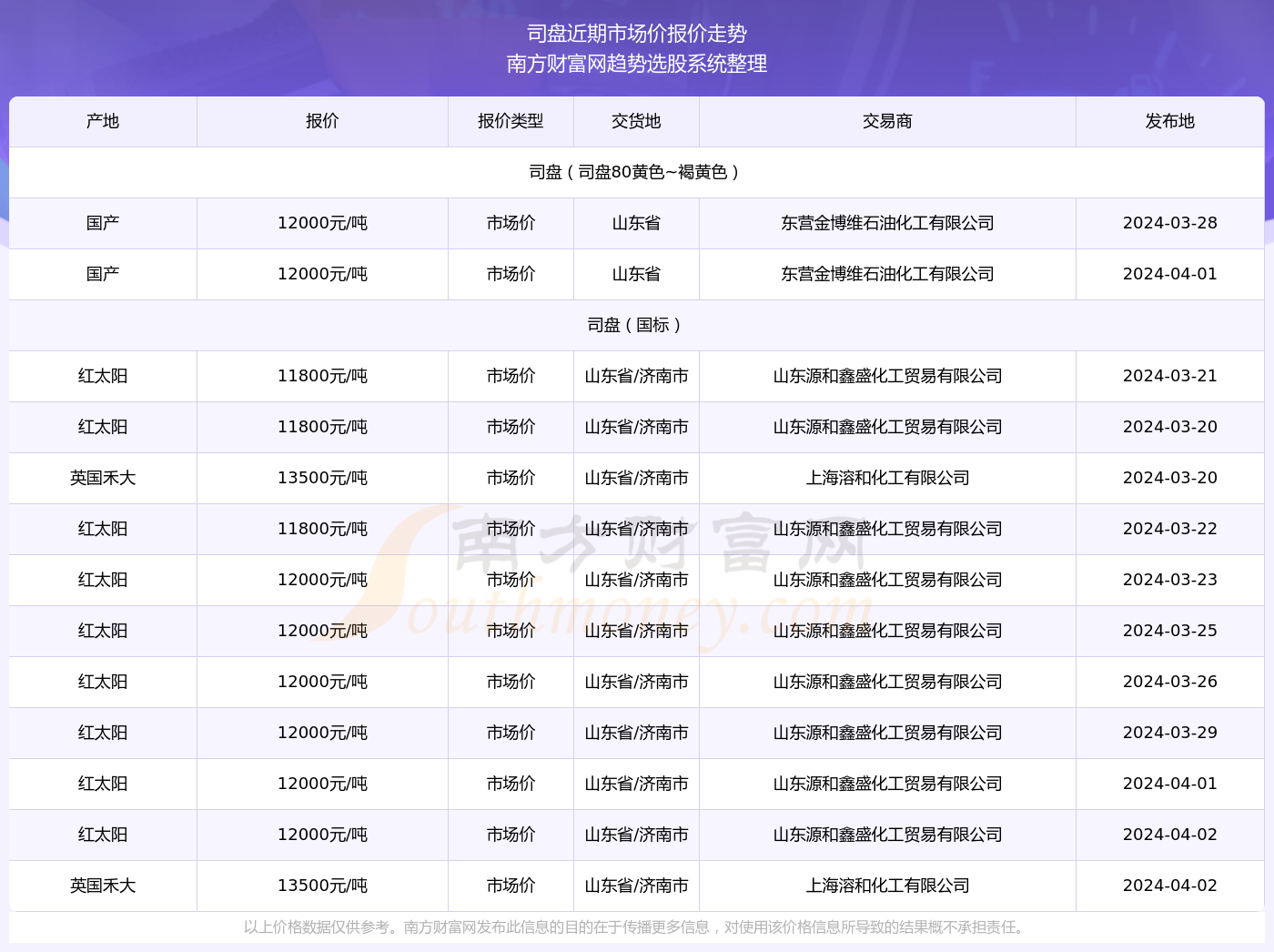Click the date 2024-03-23
This screenshot has height=952, width=1274.
click(1169, 580)
